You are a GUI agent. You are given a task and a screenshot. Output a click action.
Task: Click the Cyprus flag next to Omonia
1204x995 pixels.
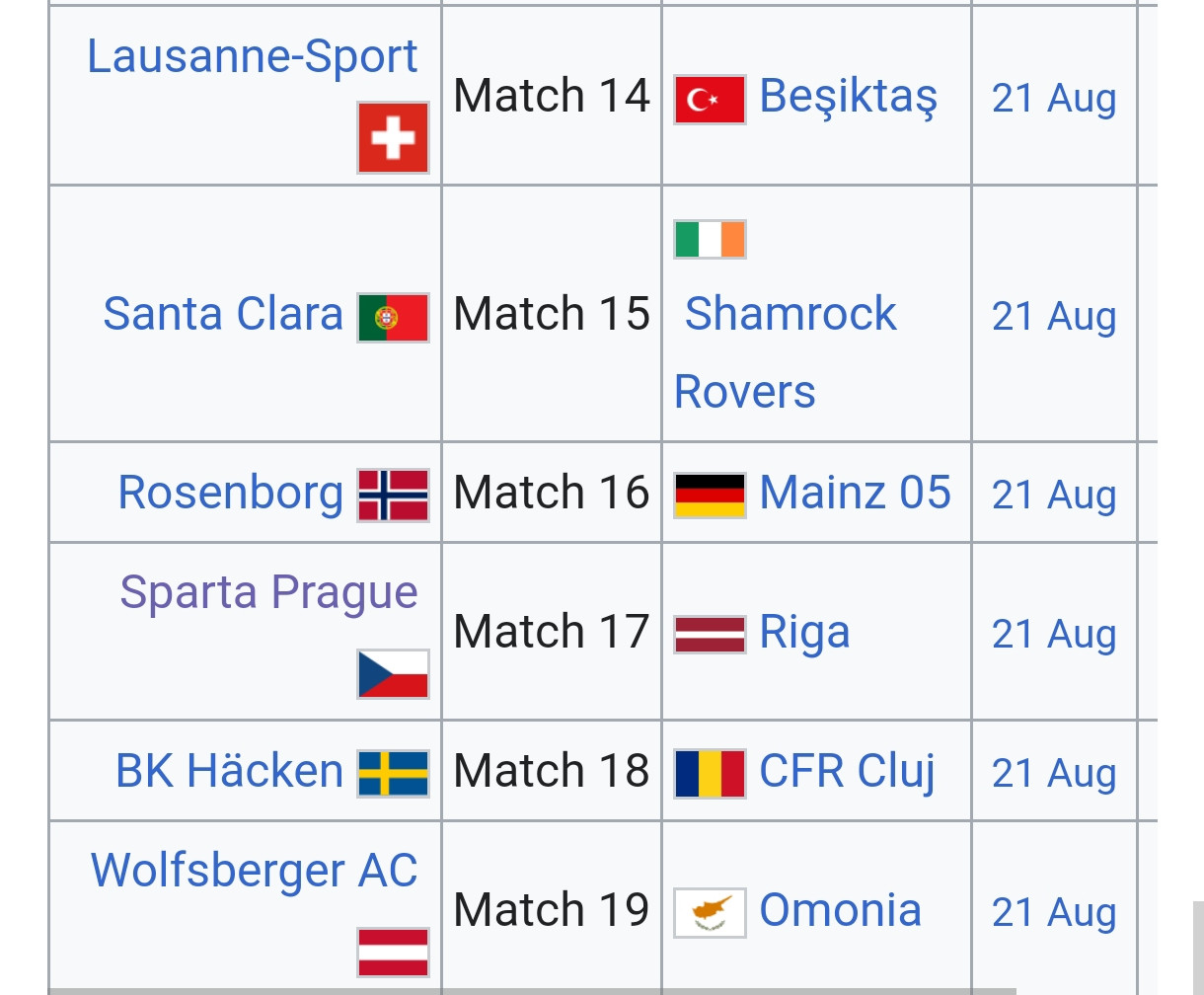710,913
